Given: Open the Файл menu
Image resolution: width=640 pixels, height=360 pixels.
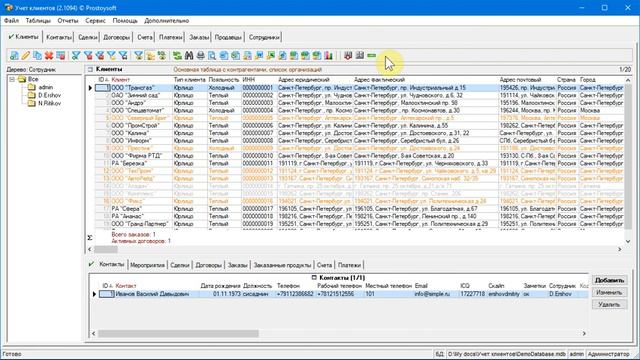Looking at the screenshot, I should click(11, 20).
